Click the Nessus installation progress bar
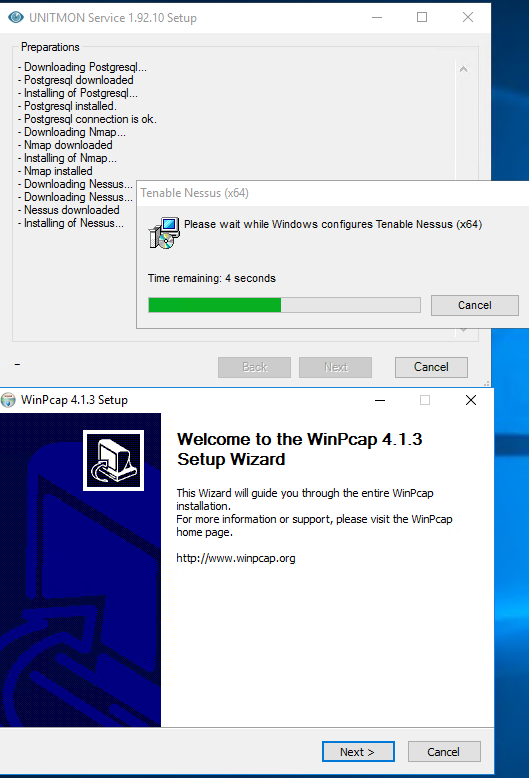 point(284,305)
